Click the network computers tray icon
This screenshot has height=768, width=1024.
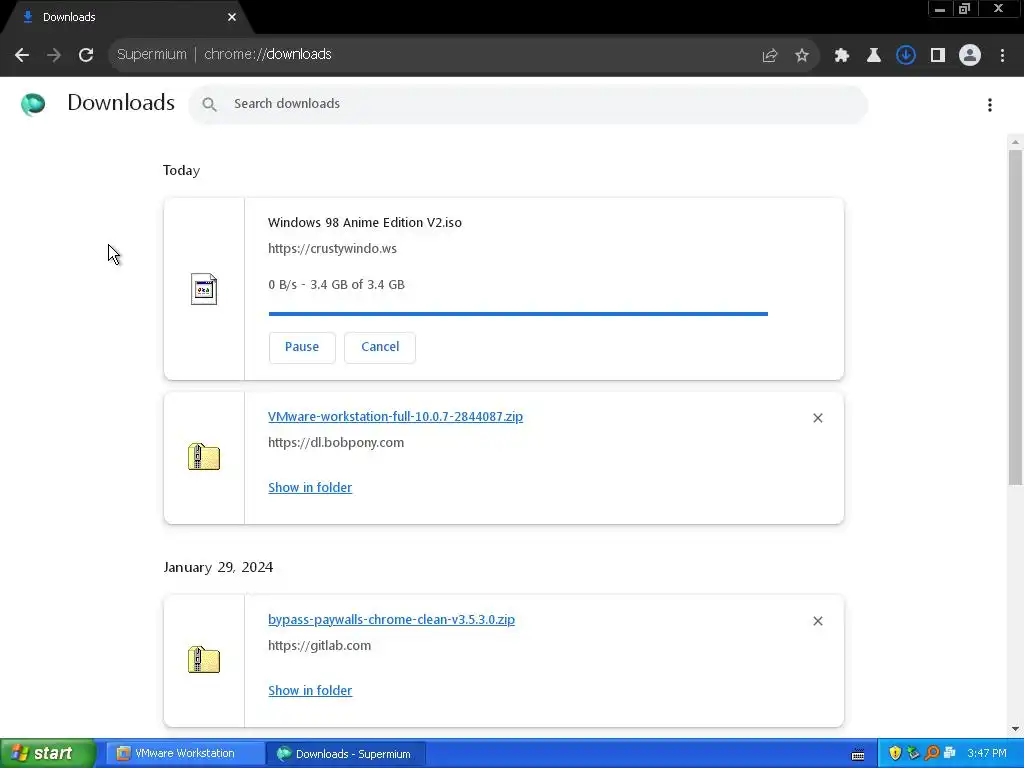coord(950,754)
